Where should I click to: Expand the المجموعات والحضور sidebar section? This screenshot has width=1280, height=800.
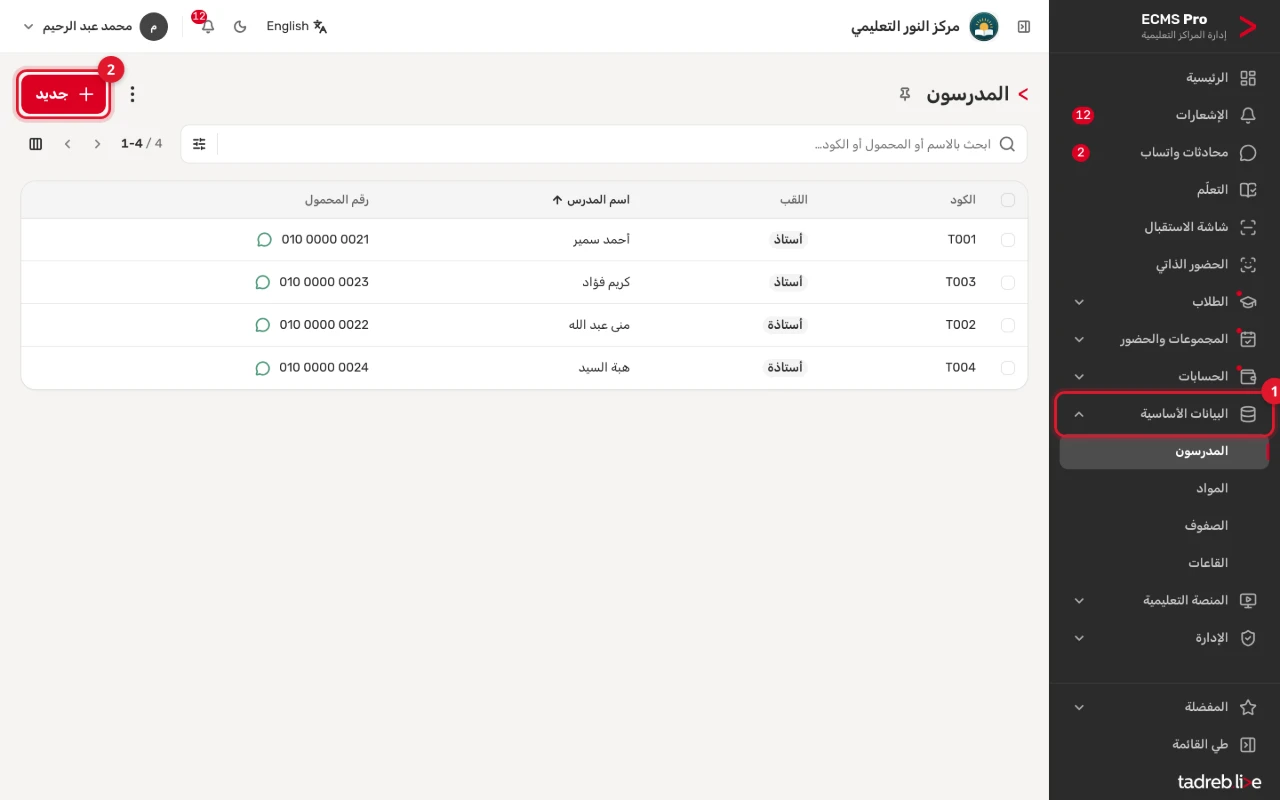point(1165,339)
